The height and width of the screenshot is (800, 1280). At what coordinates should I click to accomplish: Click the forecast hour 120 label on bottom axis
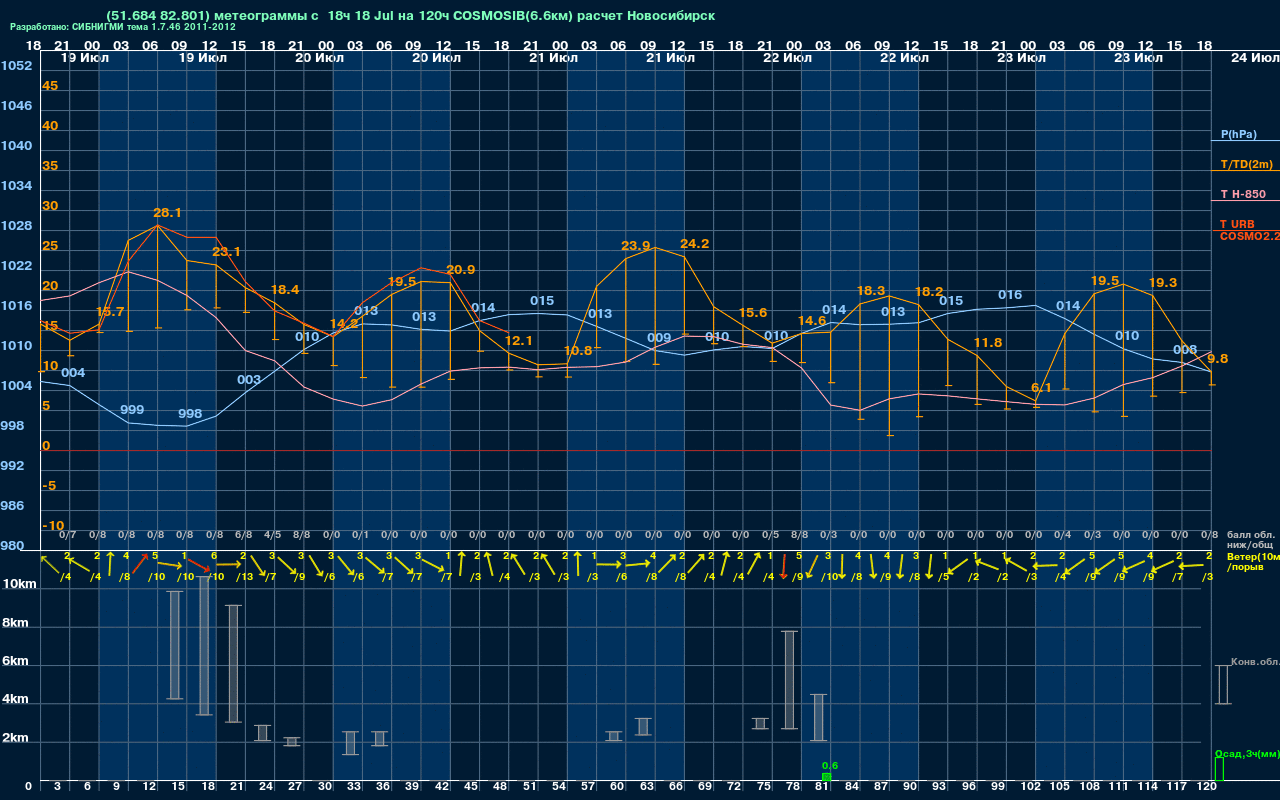click(x=1207, y=787)
